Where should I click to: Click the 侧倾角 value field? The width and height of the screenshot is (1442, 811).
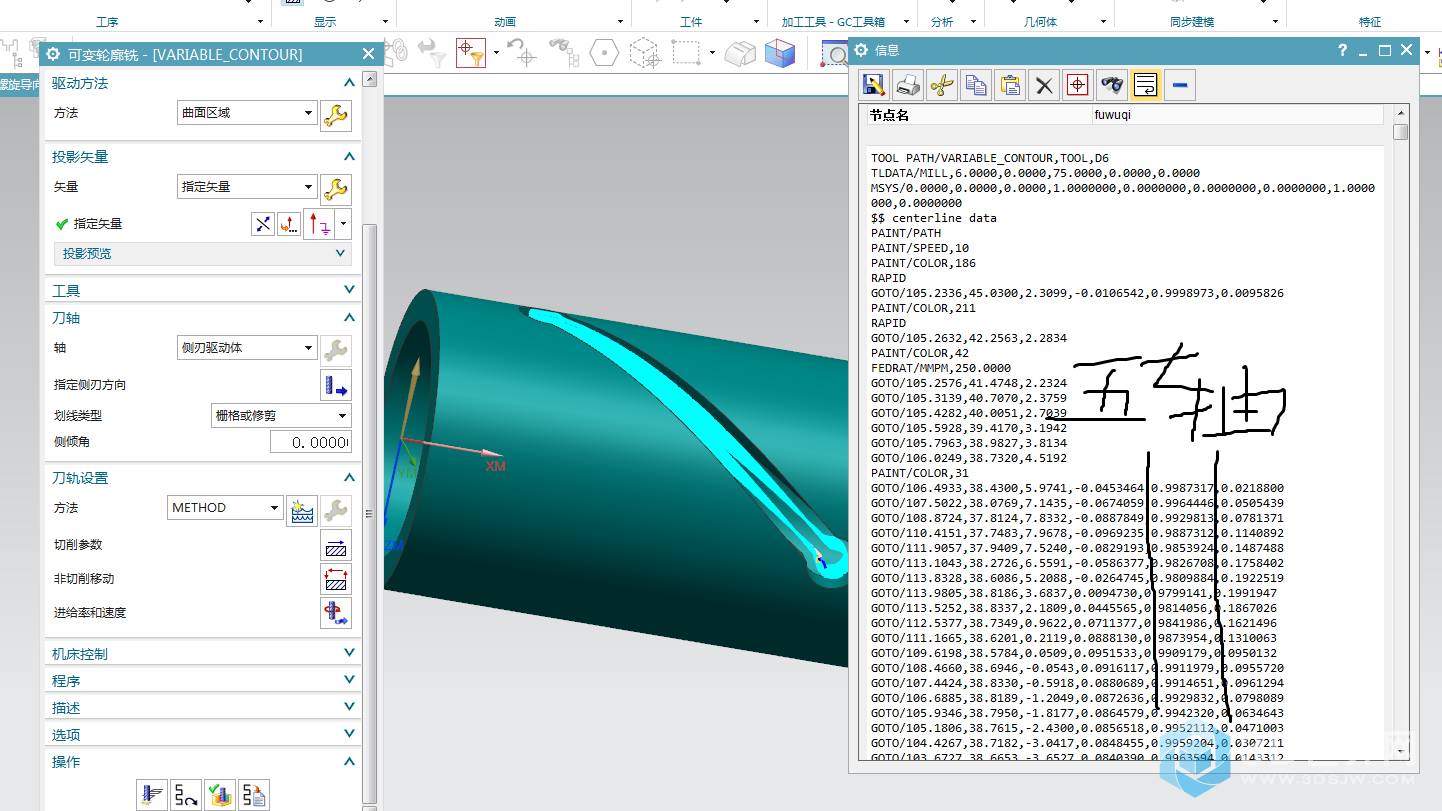point(311,442)
